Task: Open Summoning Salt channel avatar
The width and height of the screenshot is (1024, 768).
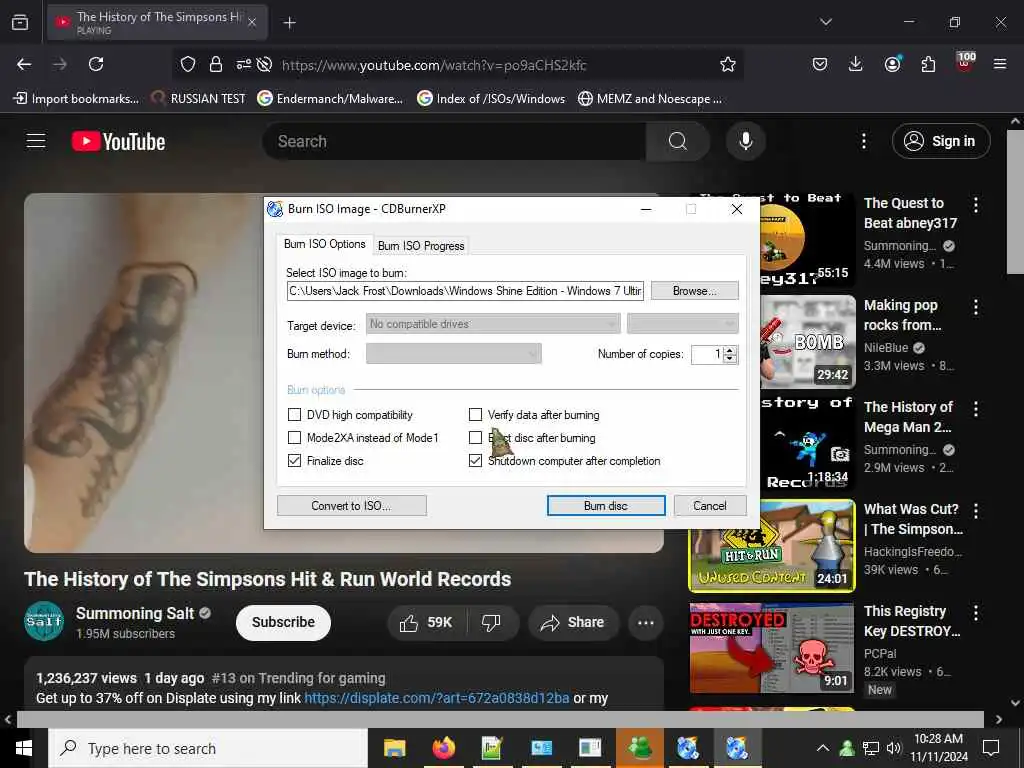Action: click(x=44, y=621)
